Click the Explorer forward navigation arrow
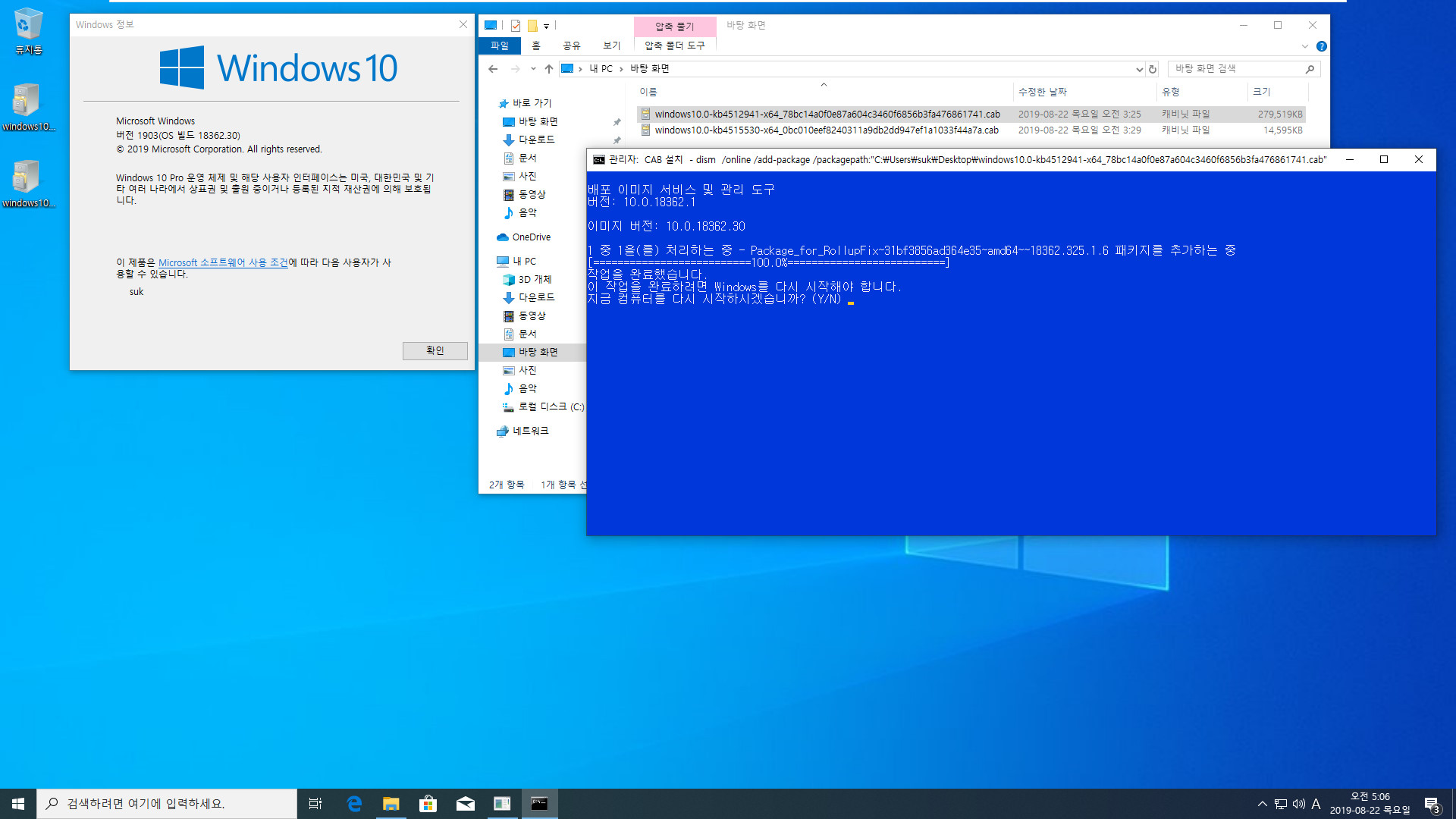 tap(516, 69)
